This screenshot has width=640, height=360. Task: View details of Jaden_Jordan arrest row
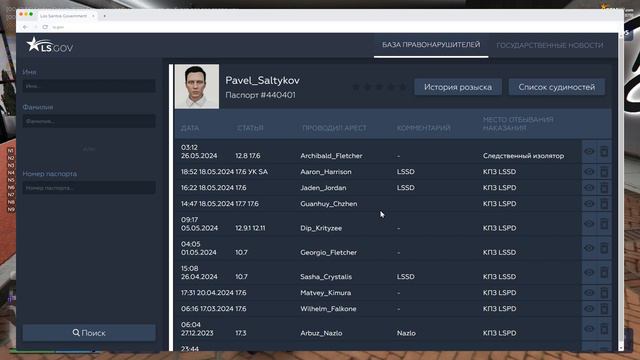(x=589, y=188)
